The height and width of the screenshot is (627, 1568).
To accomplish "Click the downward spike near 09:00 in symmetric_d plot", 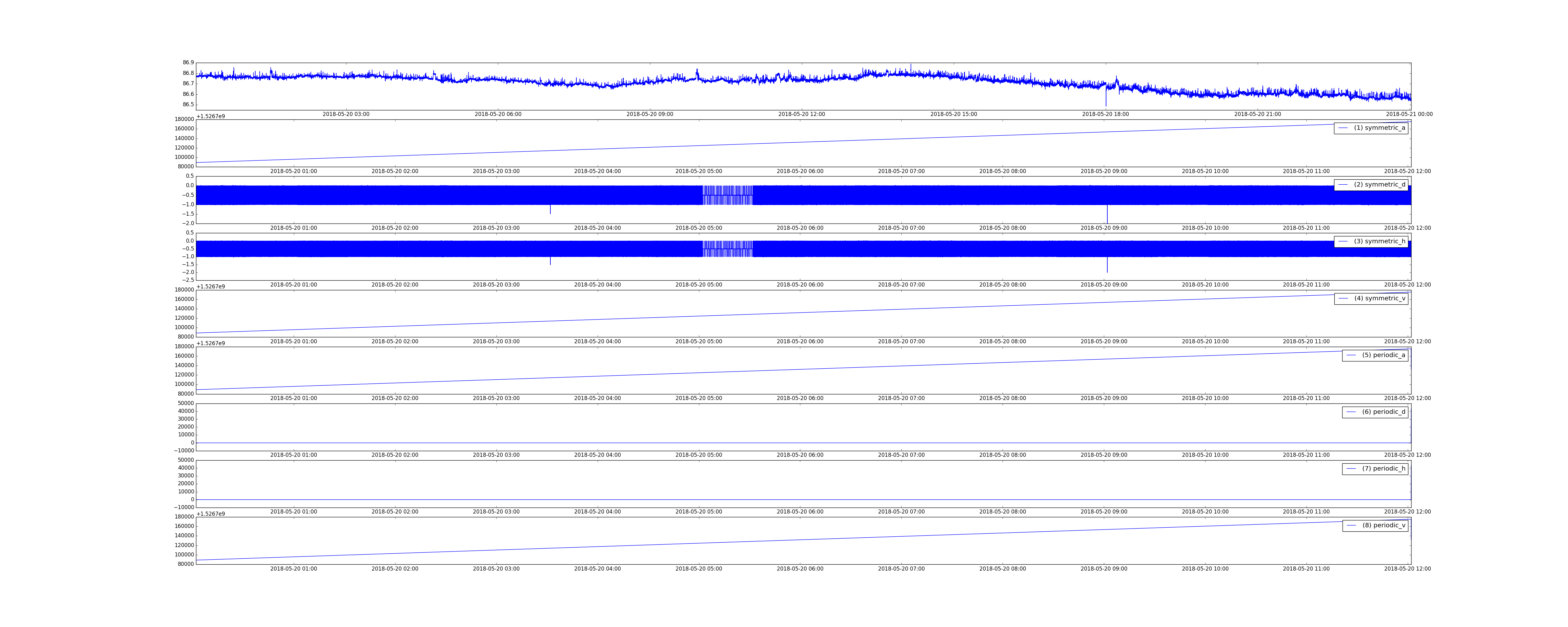I will tap(1107, 214).
